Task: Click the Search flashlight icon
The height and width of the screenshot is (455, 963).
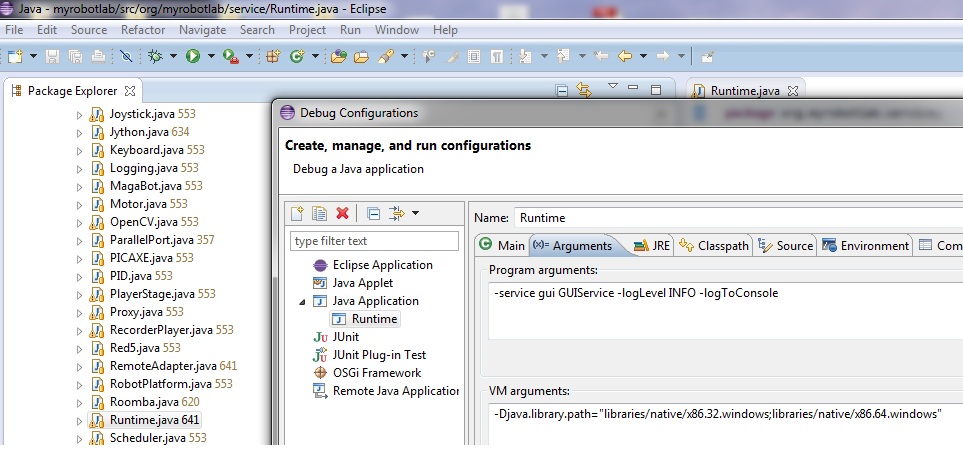Action: pos(386,56)
